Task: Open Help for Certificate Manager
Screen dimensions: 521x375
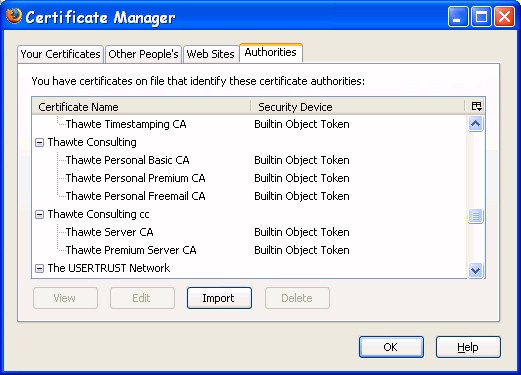Action: click(x=468, y=347)
